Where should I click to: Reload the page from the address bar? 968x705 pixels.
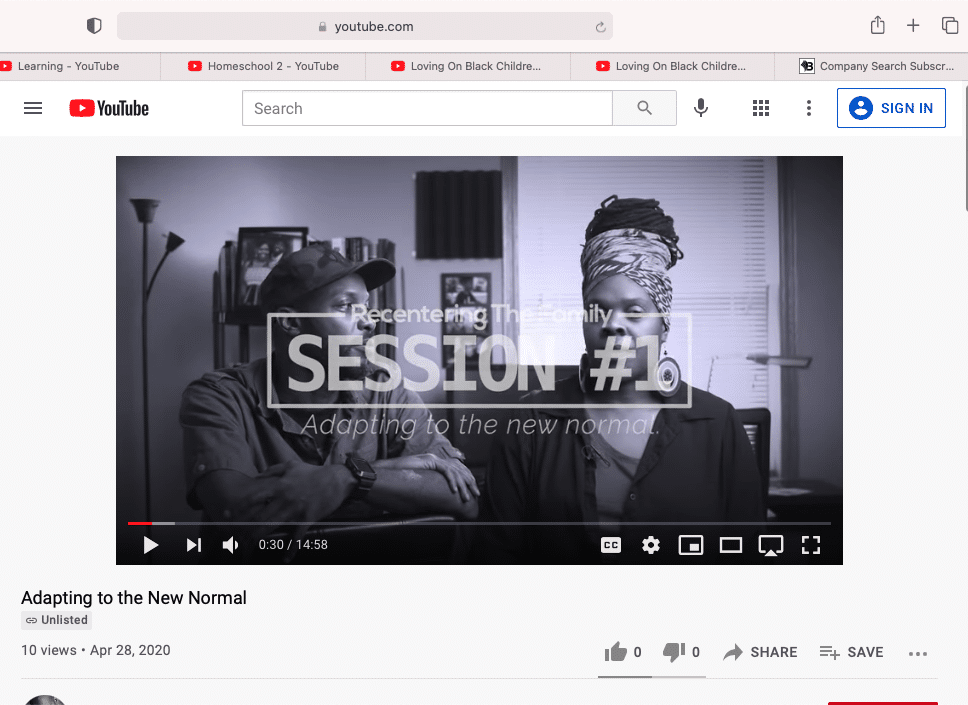click(600, 27)
